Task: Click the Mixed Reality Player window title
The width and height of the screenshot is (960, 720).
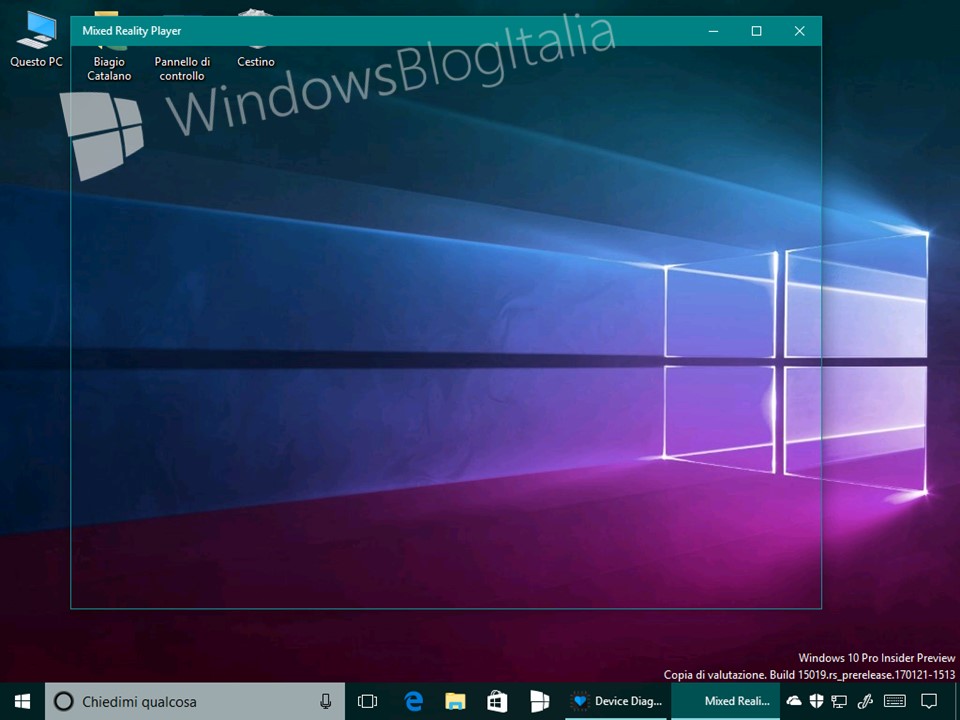Action: coord(132,31)
